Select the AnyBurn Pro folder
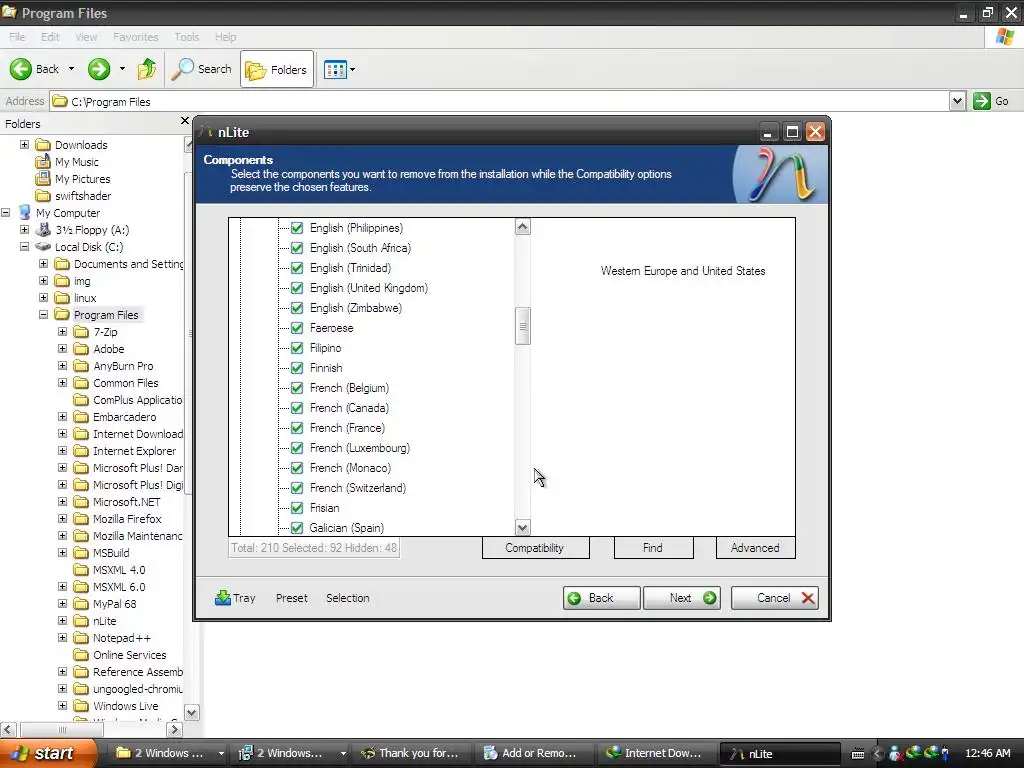Image resolution: width=1024 pixels, height=768 pixels. pos(123,366)
